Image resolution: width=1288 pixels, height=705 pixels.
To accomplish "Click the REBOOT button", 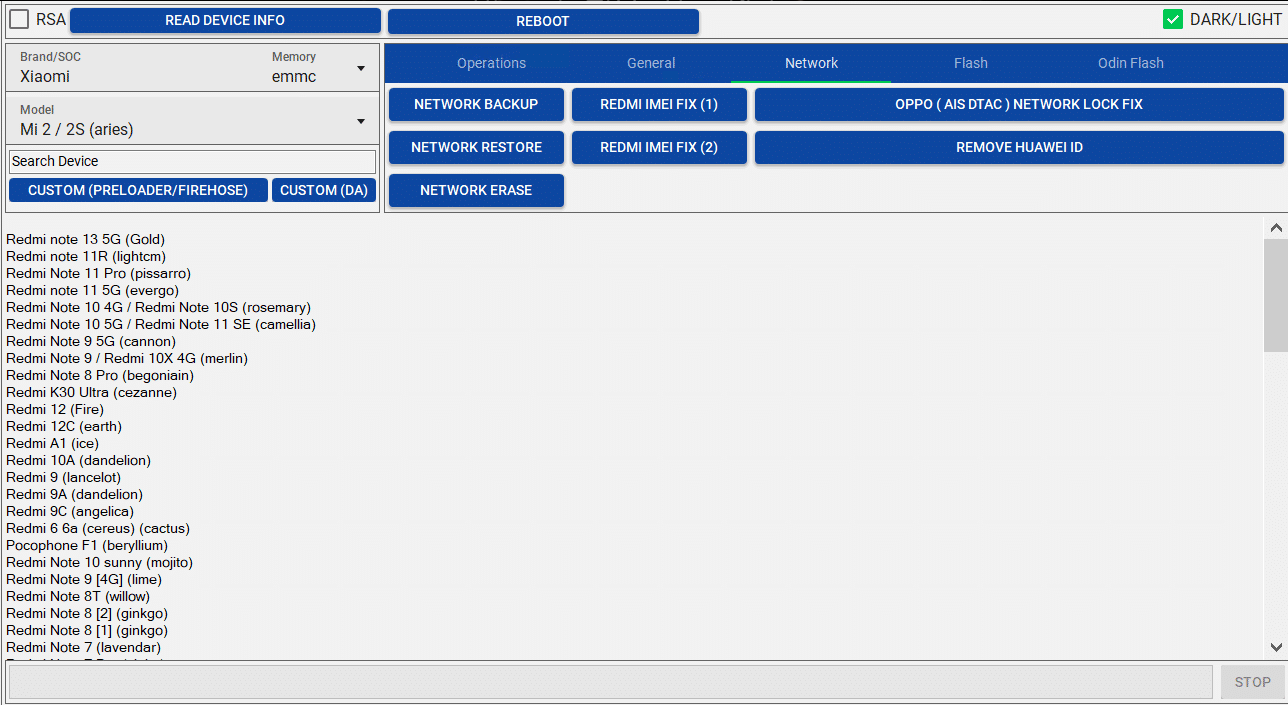I will [x=543, y=21].
